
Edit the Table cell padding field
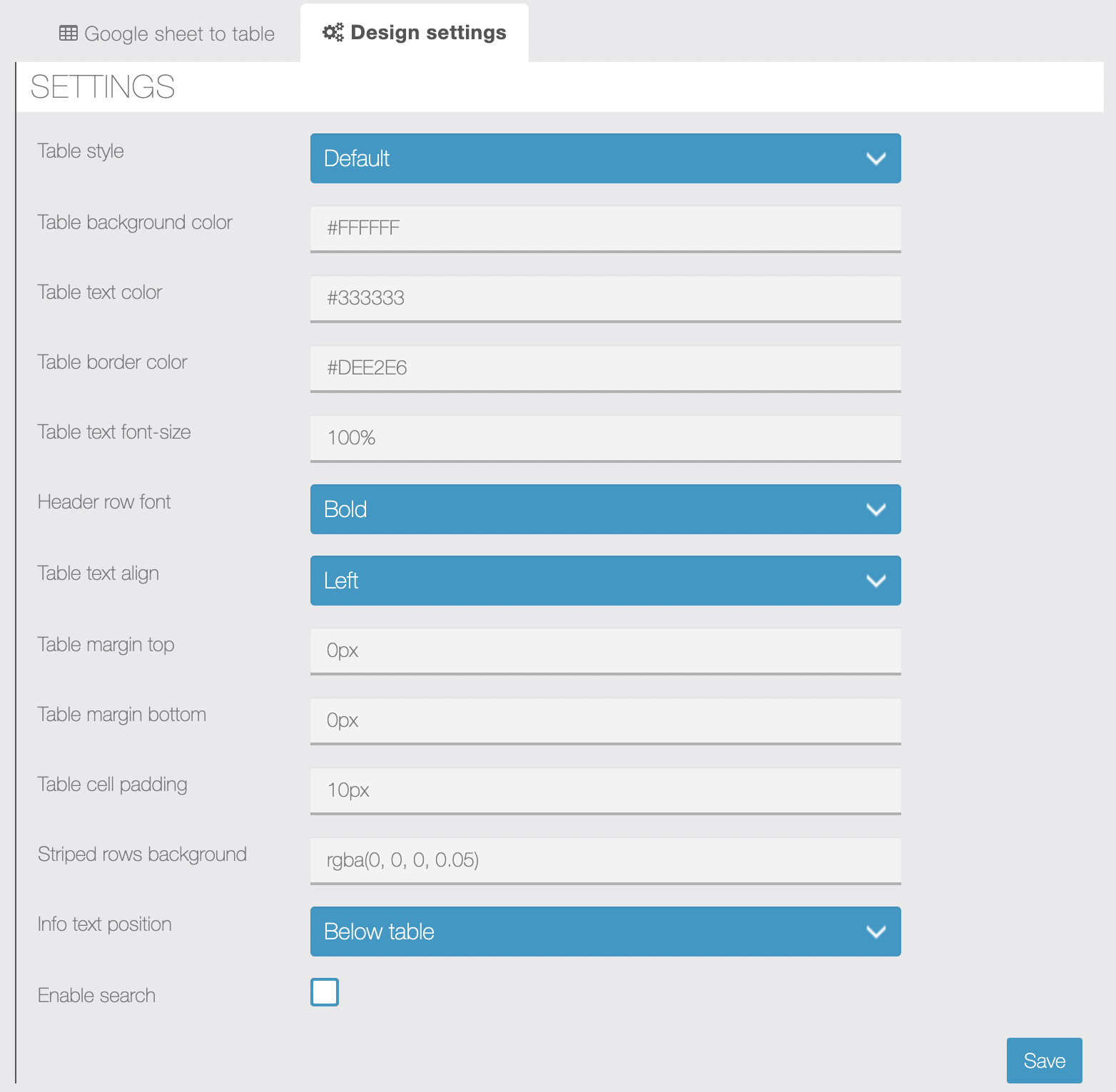click(x=605, y=790)
